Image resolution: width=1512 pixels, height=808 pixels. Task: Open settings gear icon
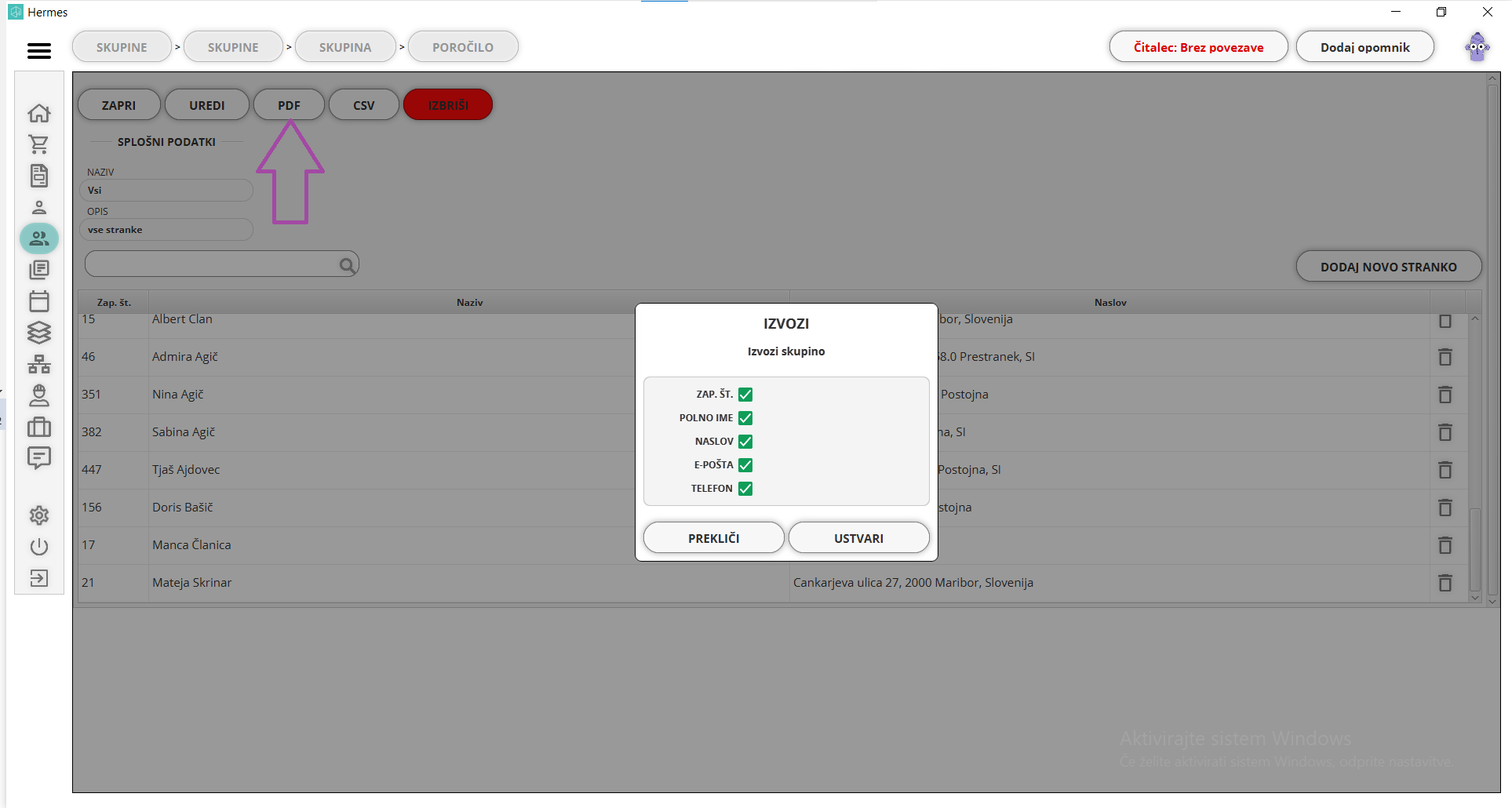[x=39, y=515]
